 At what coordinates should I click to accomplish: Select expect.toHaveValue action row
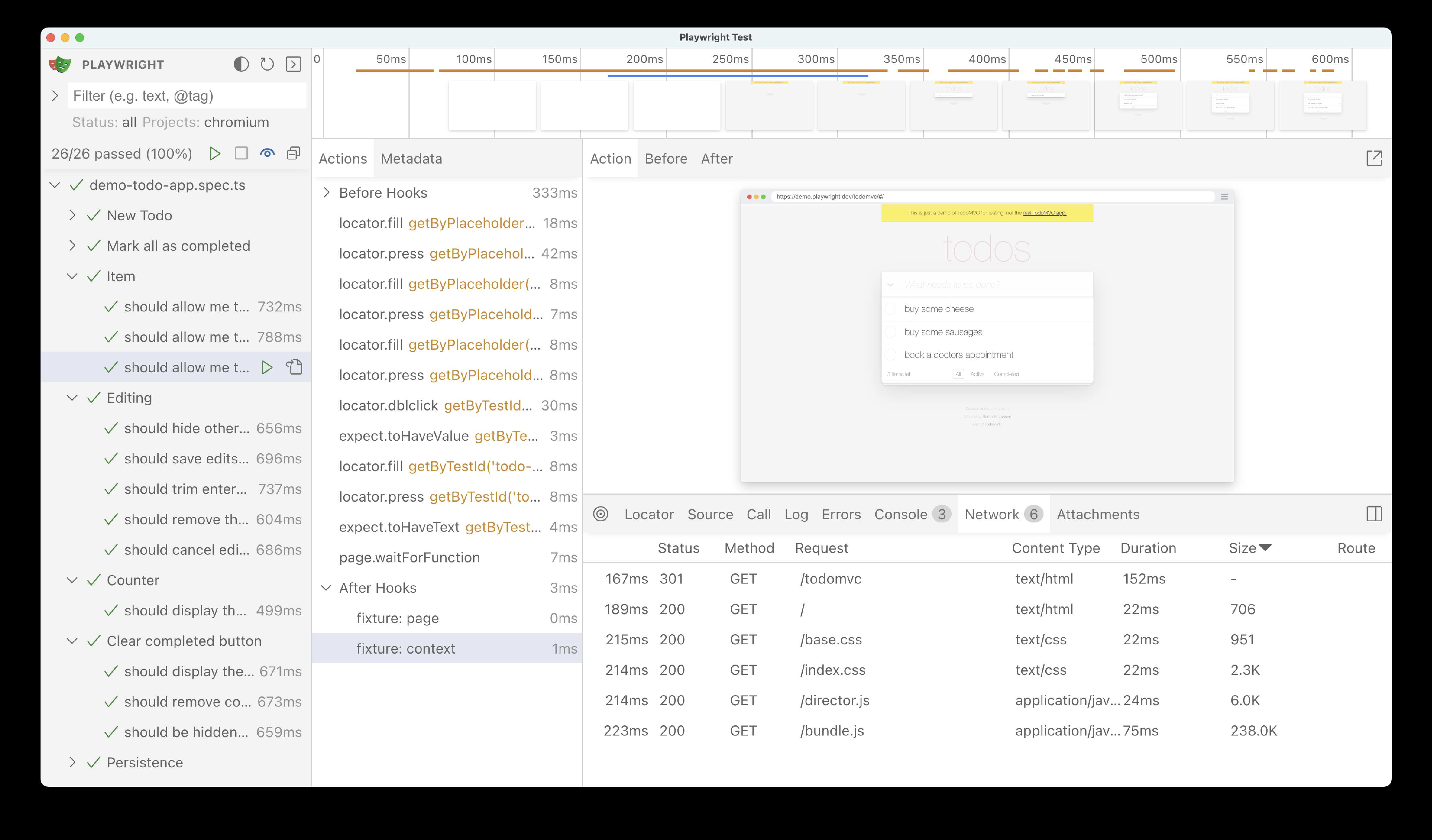pos(447,436)
